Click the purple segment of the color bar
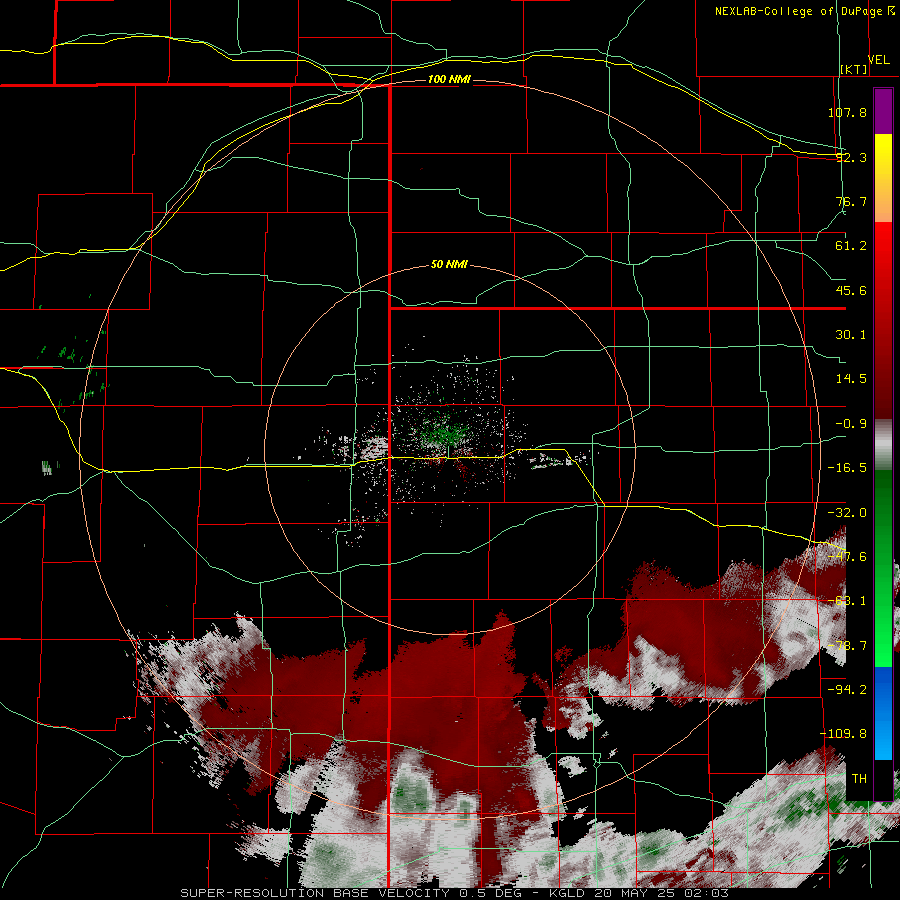 click(x=883, y=111)
